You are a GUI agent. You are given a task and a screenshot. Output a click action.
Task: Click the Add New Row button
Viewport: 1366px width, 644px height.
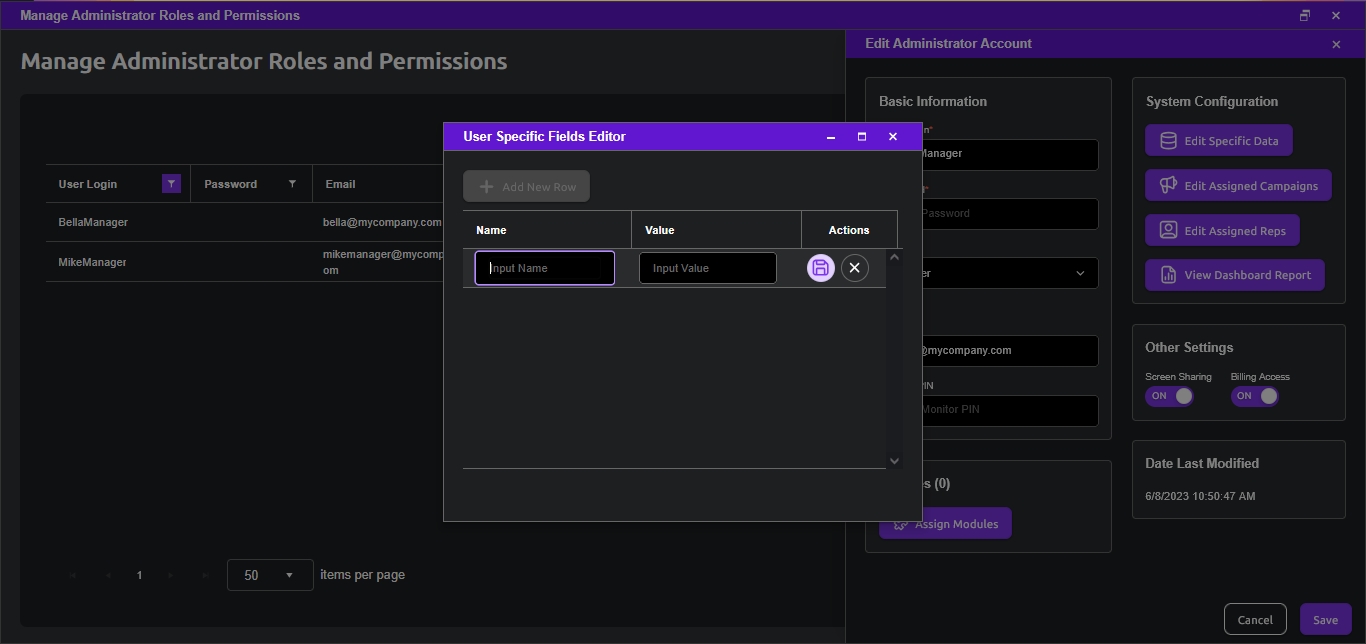(x=526, y=187)
